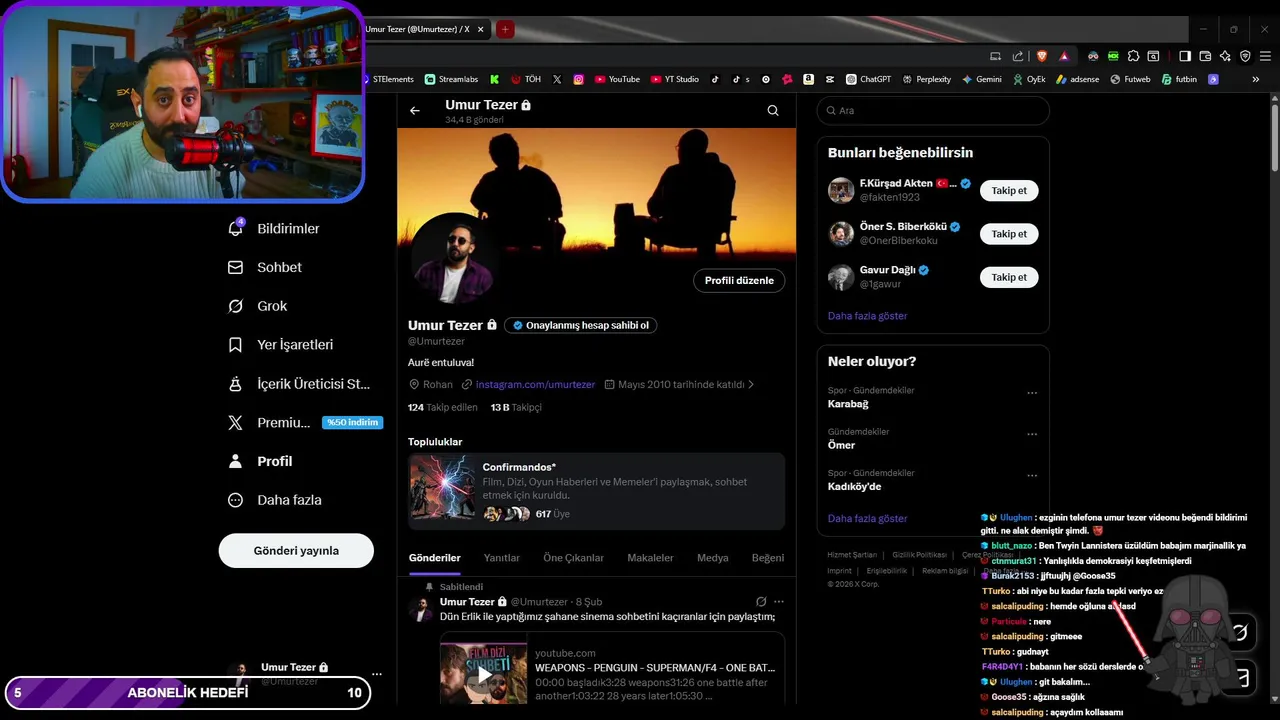
Task: Select the Umur Tezer browser tab
Action: pos(425,29)
